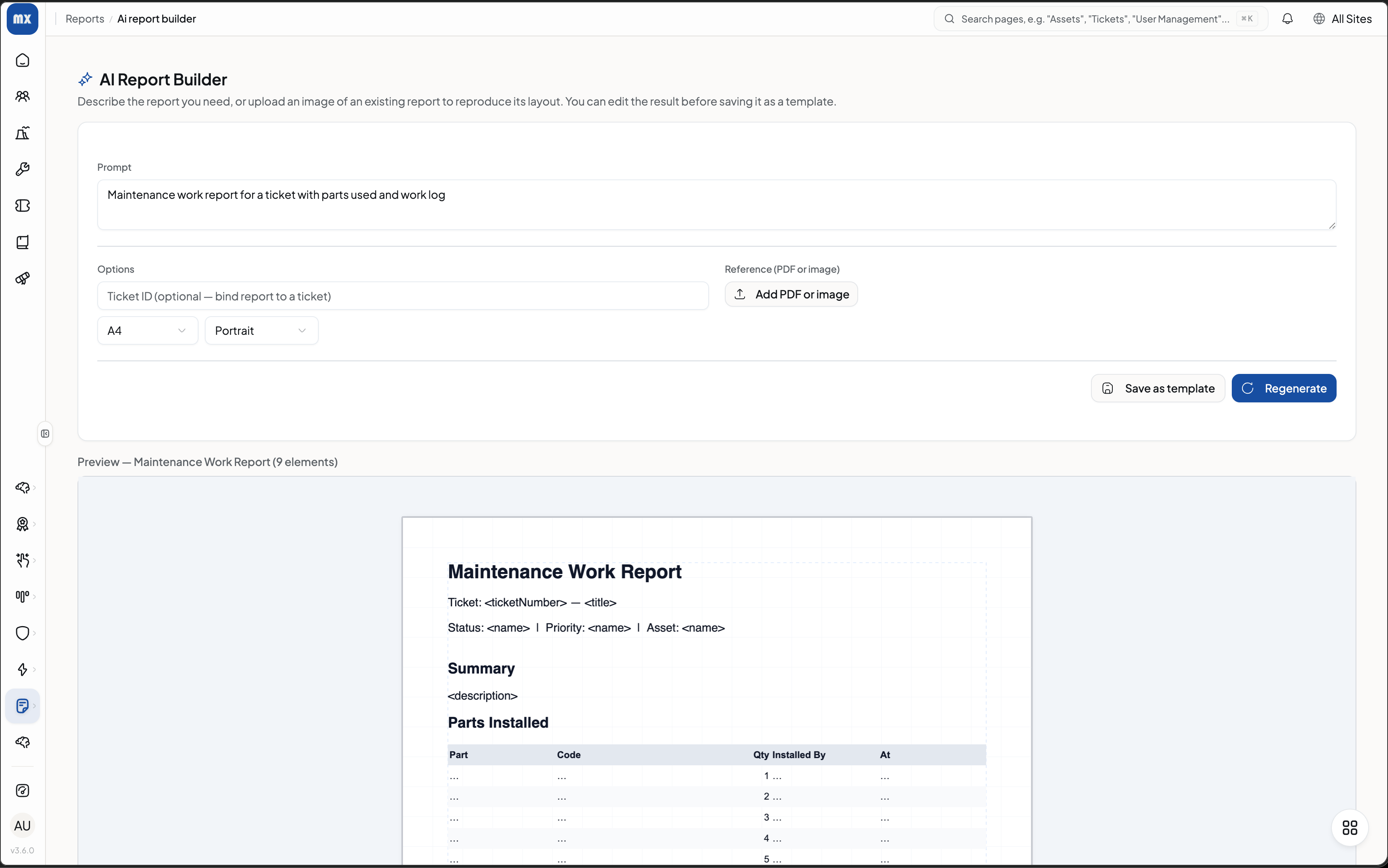Open the Home page icon

[23, 60]
